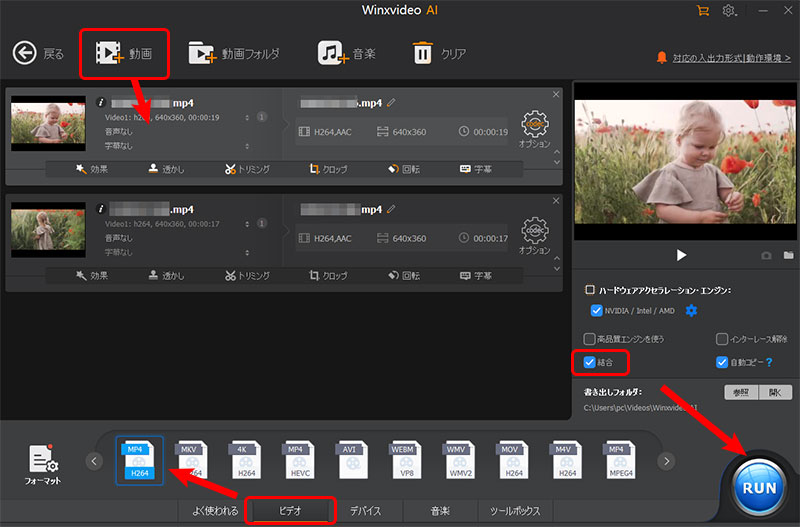The width and height of the screenshot is (800, 527).
Task: Open the 動画フォルダ add folder option
Action: pyautogui.click(x=234, y=53)
